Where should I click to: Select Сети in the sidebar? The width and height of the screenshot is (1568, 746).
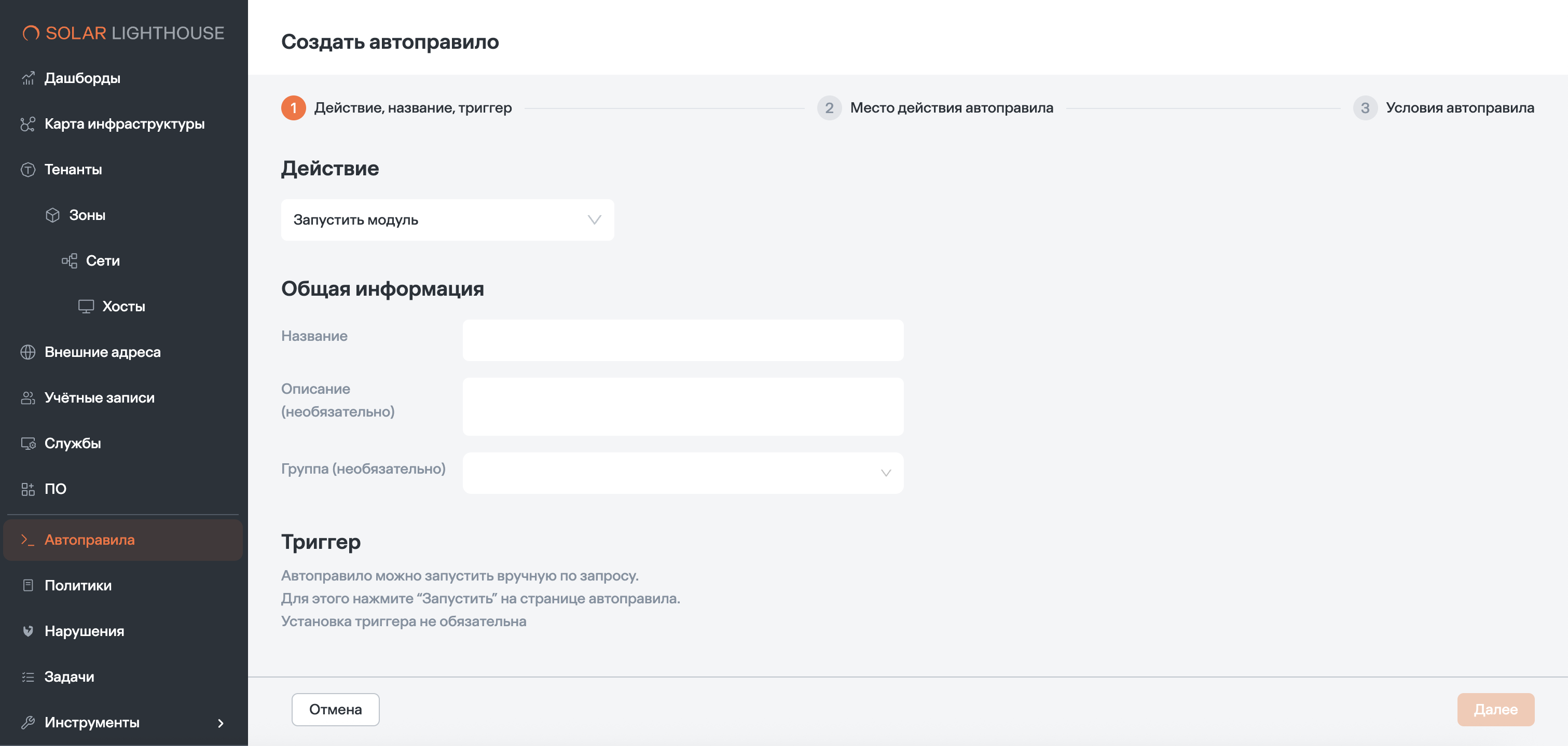pyautogui.click(x=103, y=261)
